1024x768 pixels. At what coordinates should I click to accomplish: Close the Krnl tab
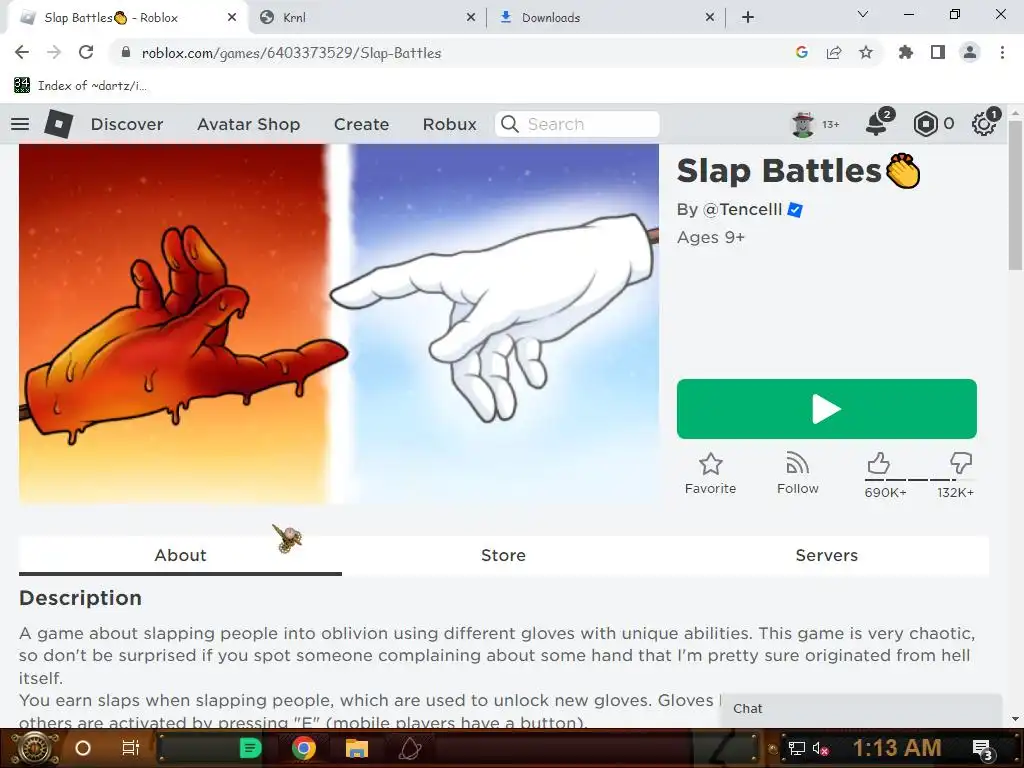pyautogui.click(x=471, y=18)
